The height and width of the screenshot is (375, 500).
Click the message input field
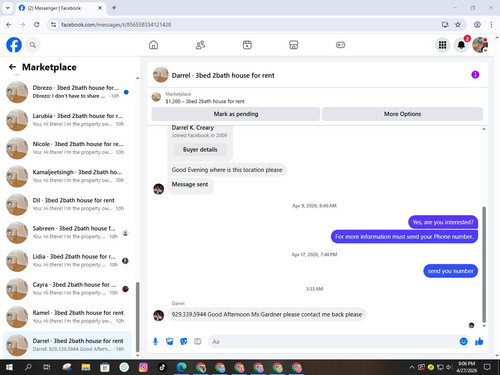[333, 341]
